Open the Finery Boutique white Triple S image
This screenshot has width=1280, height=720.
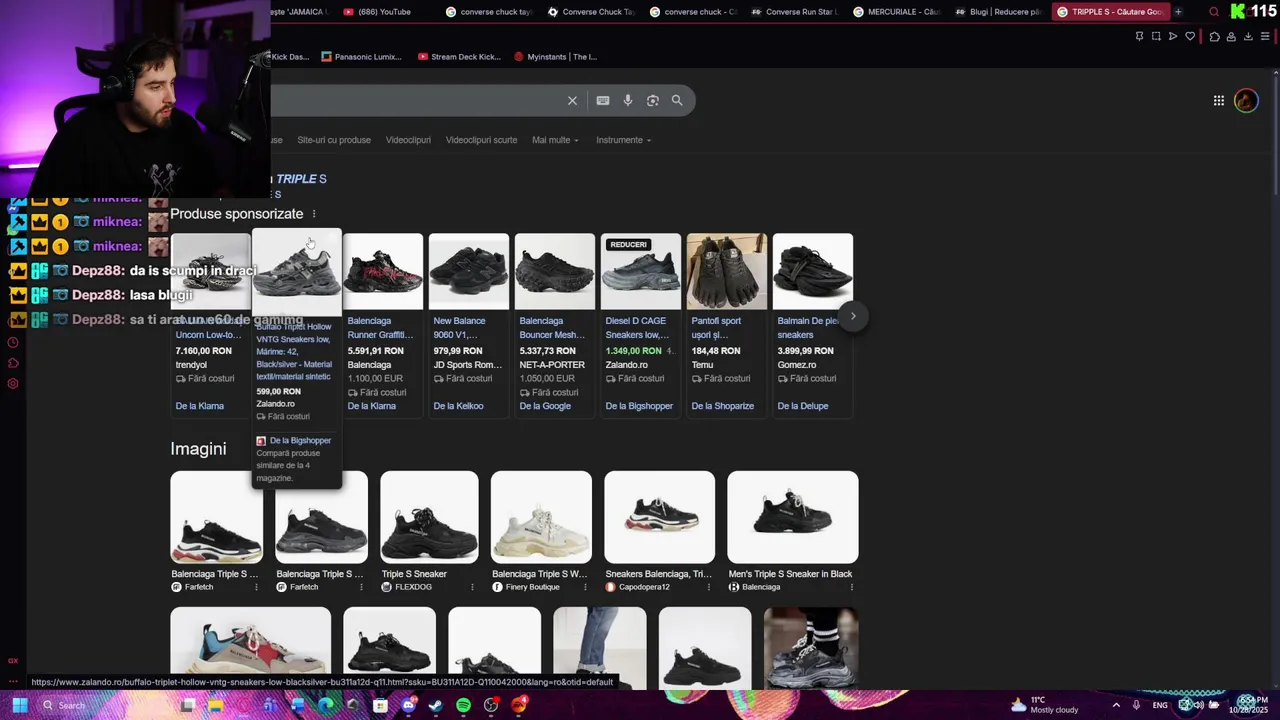point(541,517)
